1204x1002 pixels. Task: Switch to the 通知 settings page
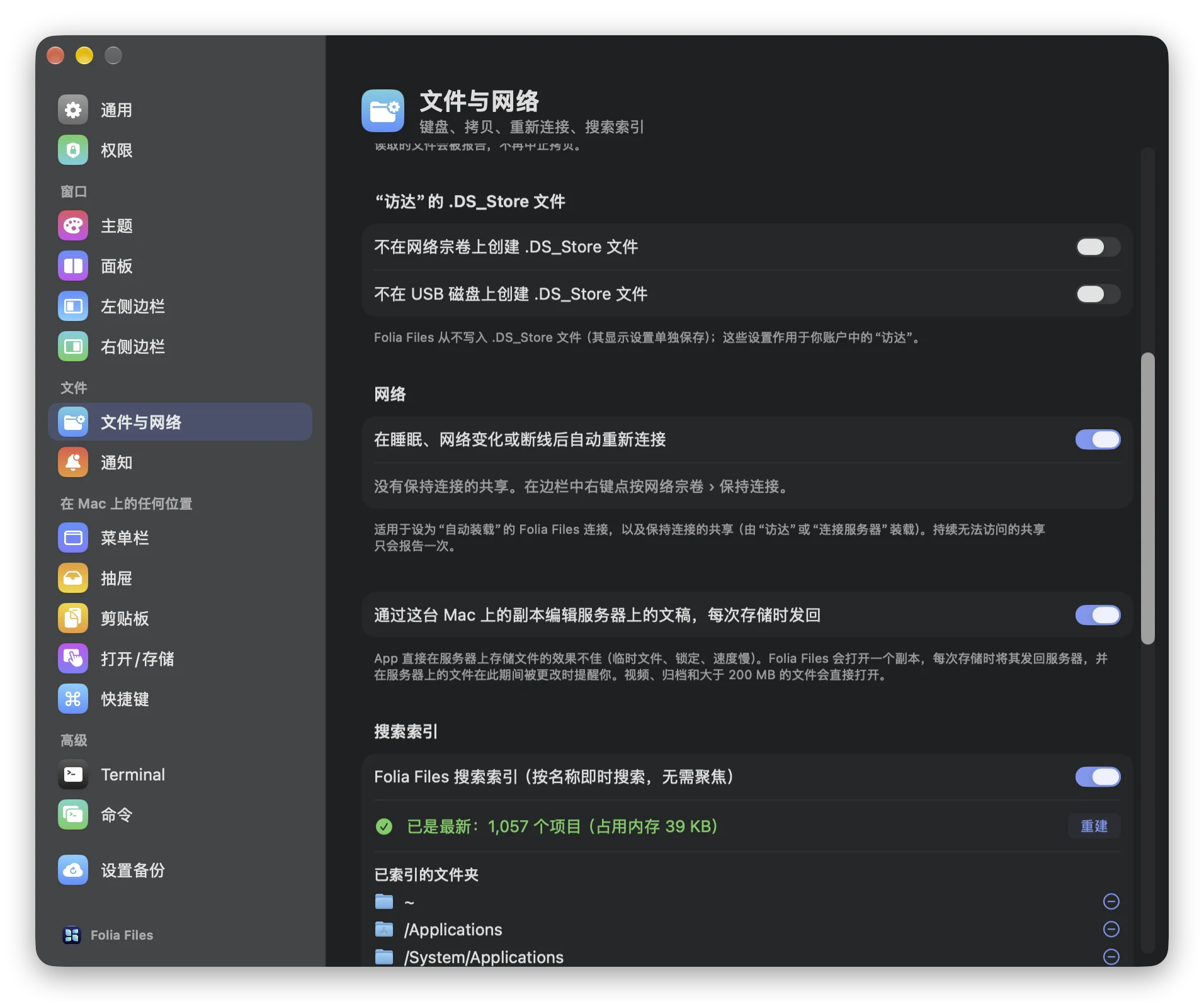[x=180, y=463]
